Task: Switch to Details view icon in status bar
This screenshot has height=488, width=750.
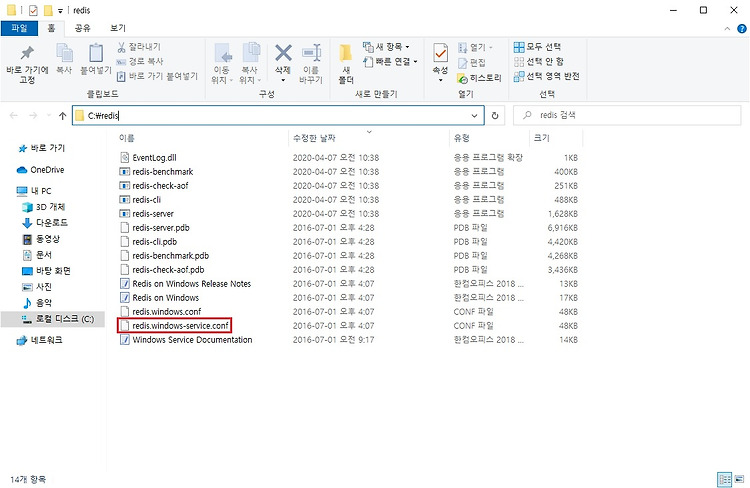Action: click(x=725, y=479)
